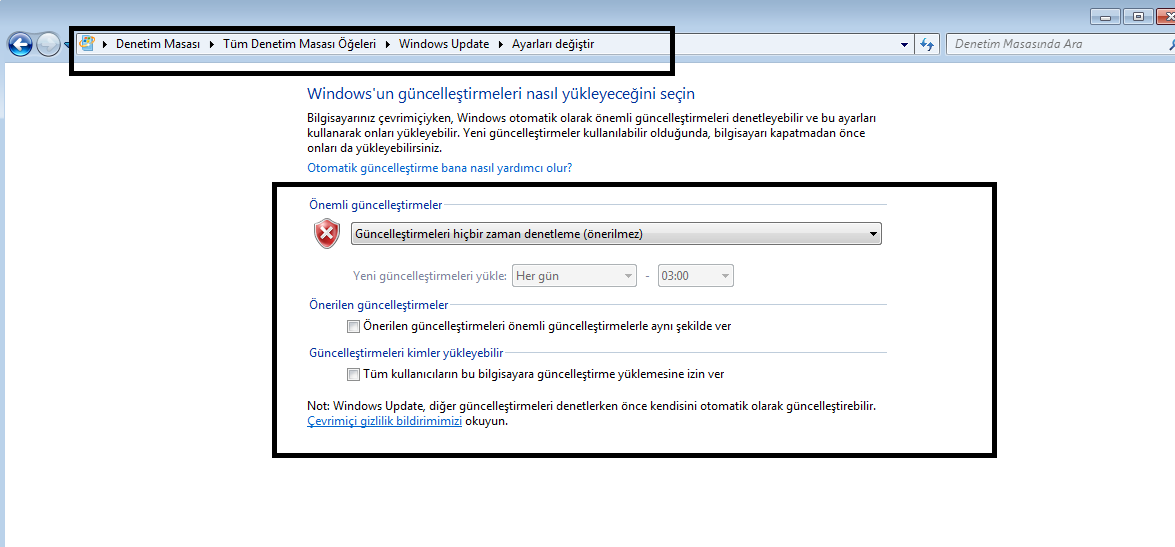The height and width of the screenshot is (547, 1175).
Task: Click the Forward navigation arrow button
Action: [48, 45]
